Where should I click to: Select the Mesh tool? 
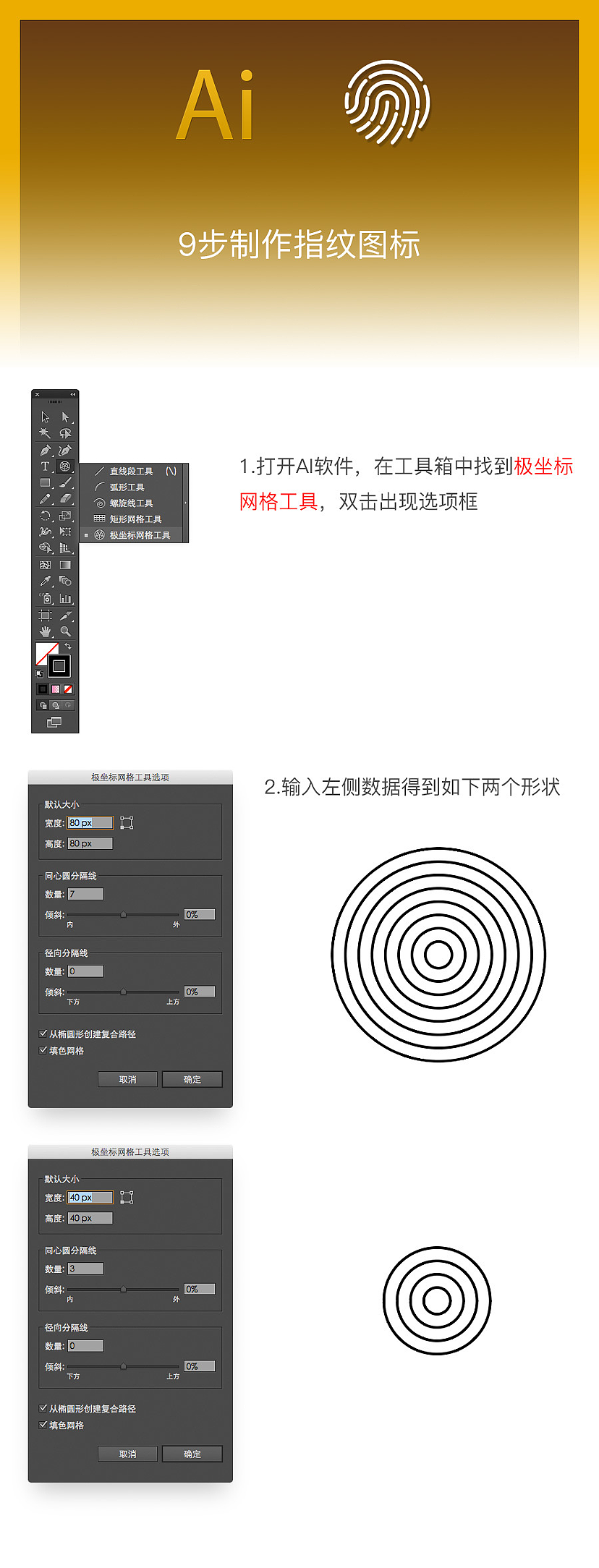(x=45, y=565)
